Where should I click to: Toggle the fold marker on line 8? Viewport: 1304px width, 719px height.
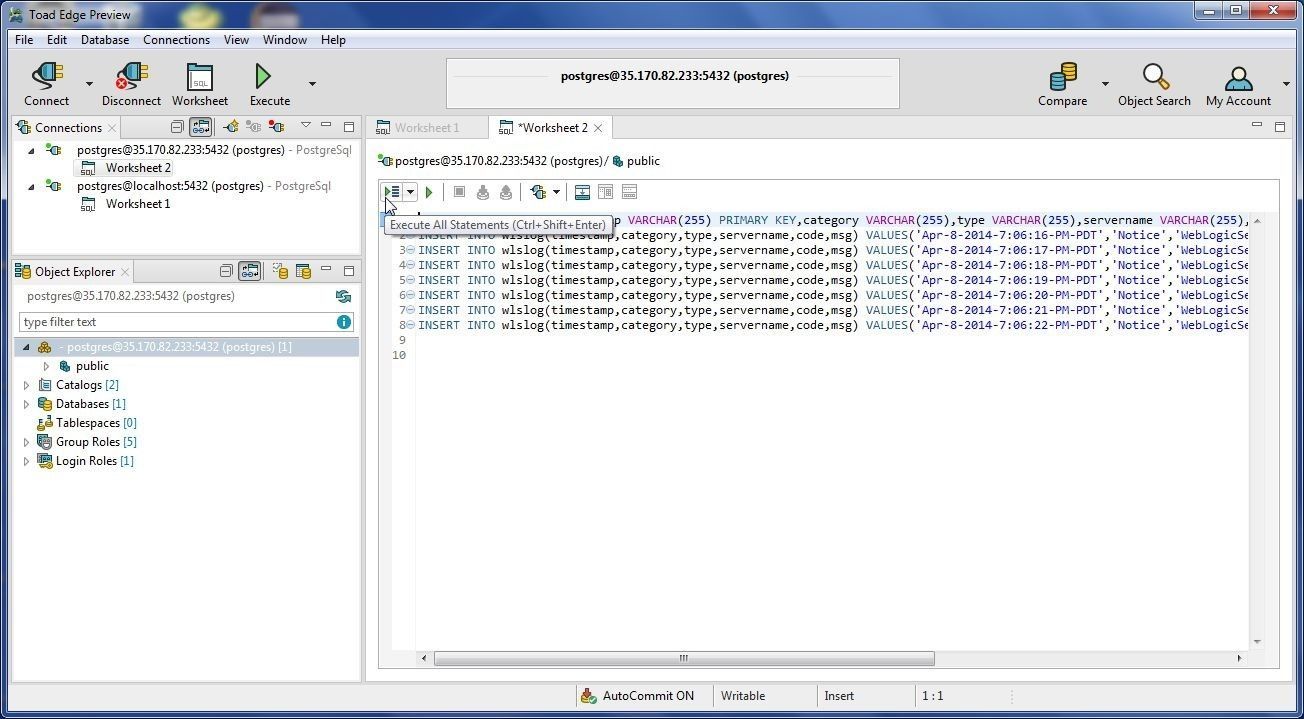[410, 325]
